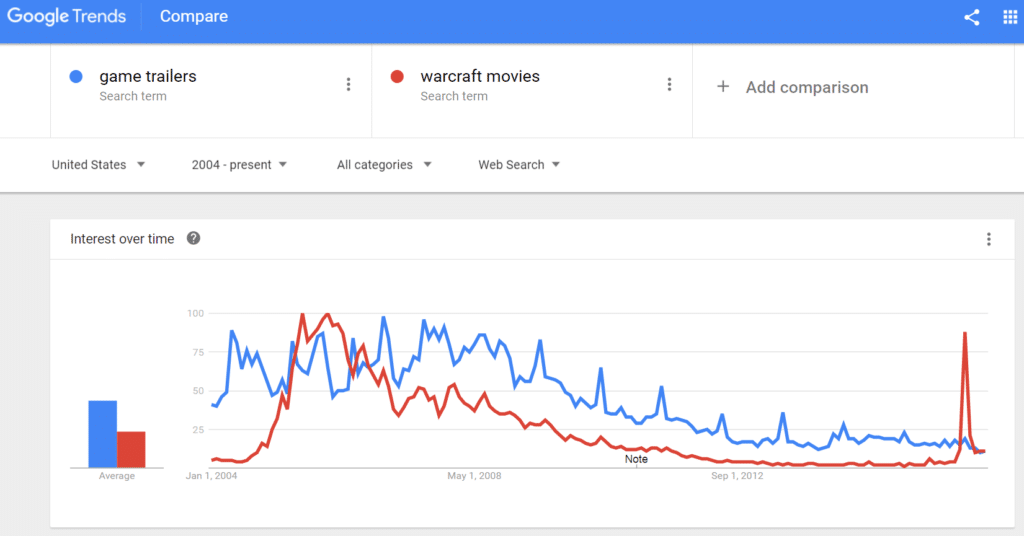The height and width of the screenshot is (536, 1024).
Task: Edit the game trailers search term
Action: pos(148,76)
